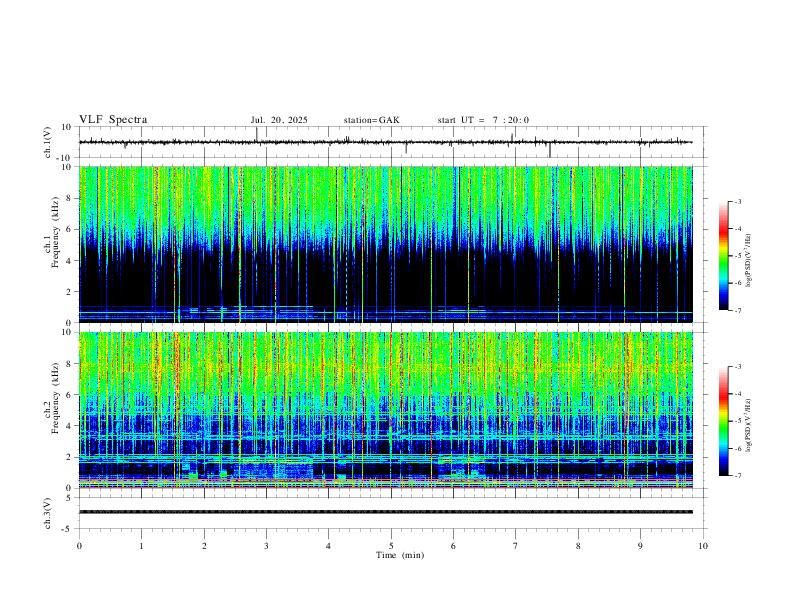Click the ch.3 thick black signal band
This screenshot has height=612, width=792.
point(386,512)
